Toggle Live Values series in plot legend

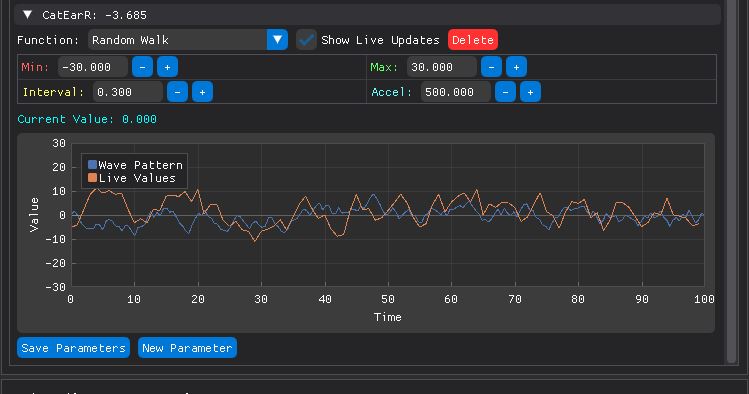(132, 178)
